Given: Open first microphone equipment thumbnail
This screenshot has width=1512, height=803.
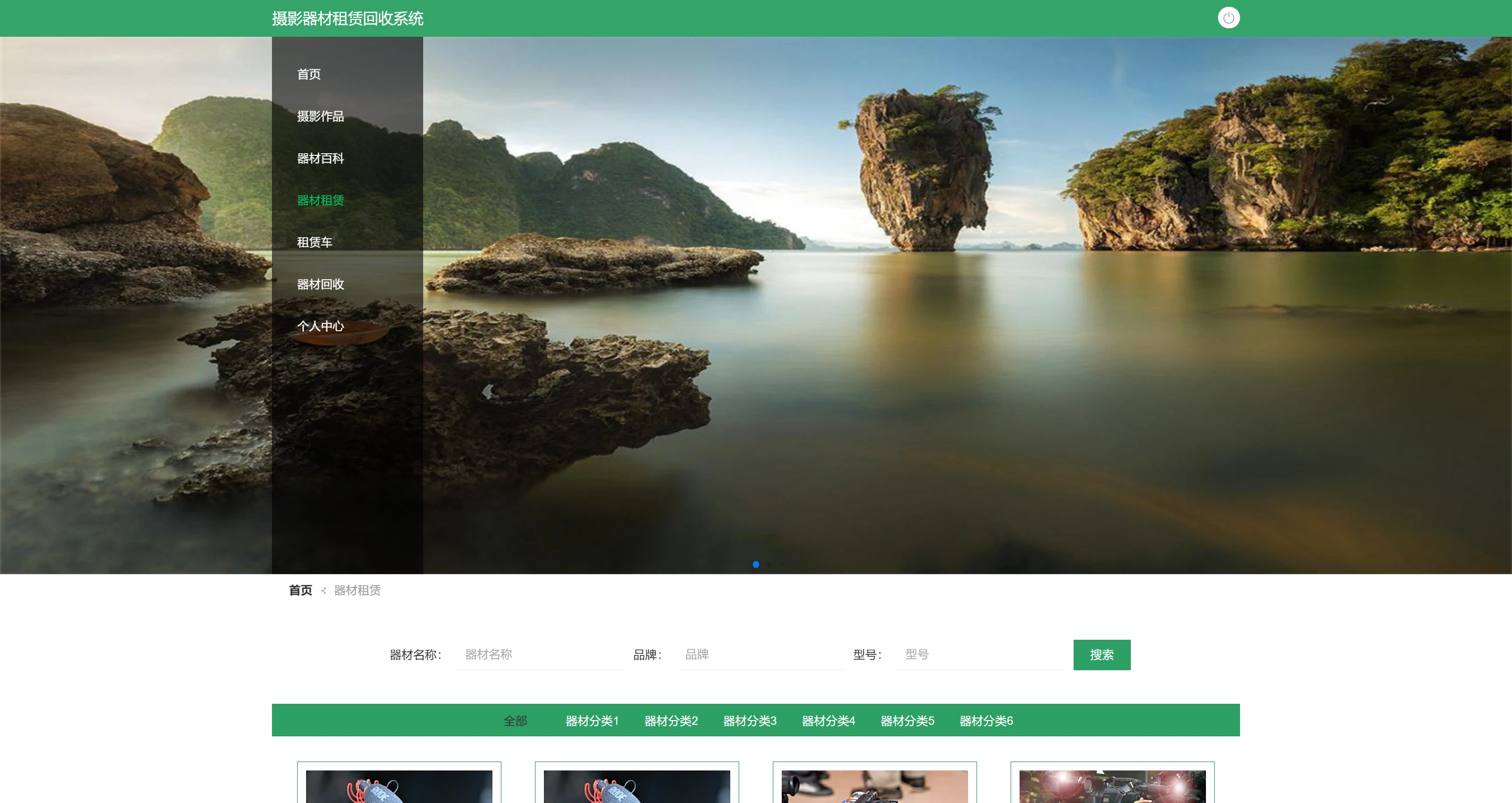Looking at the screenshot, I should pyautogui.click(x=398, y=787).
